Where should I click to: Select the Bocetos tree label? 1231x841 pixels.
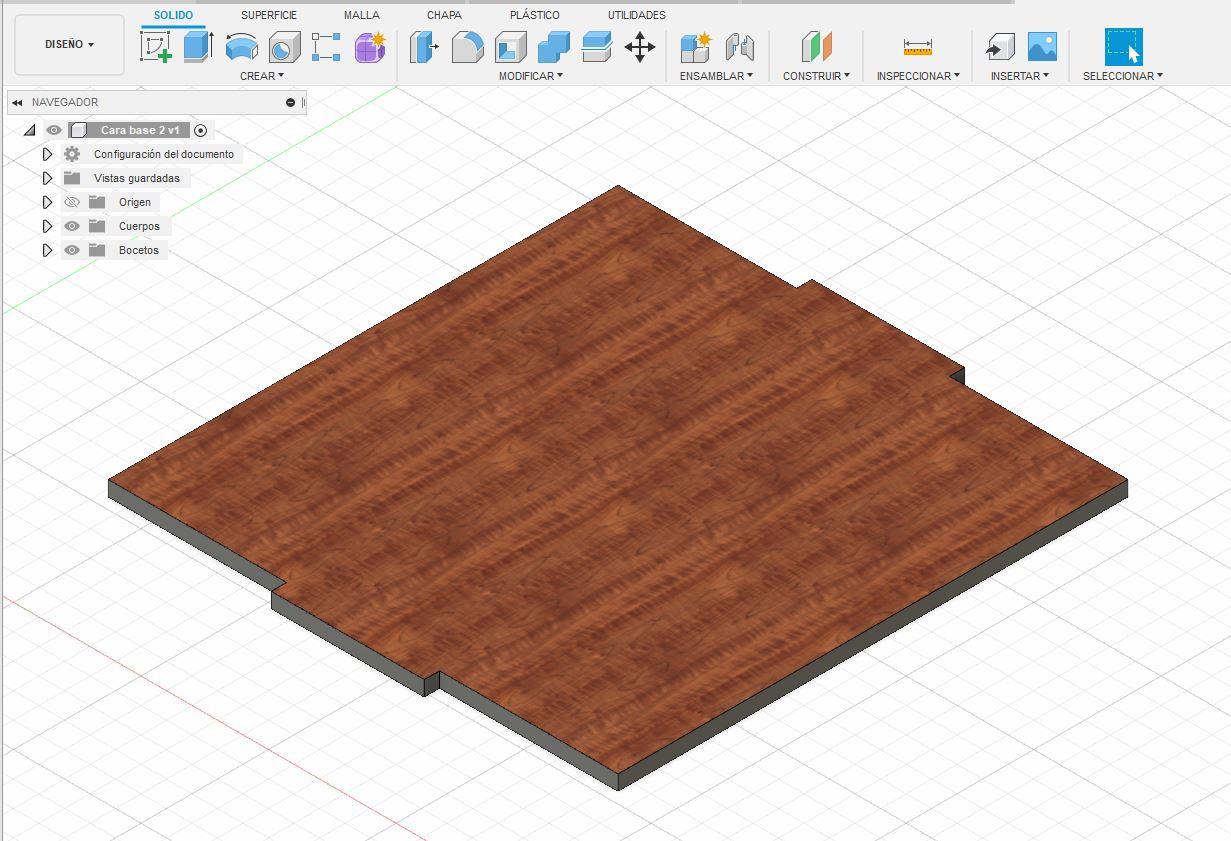tap(138, 250)
